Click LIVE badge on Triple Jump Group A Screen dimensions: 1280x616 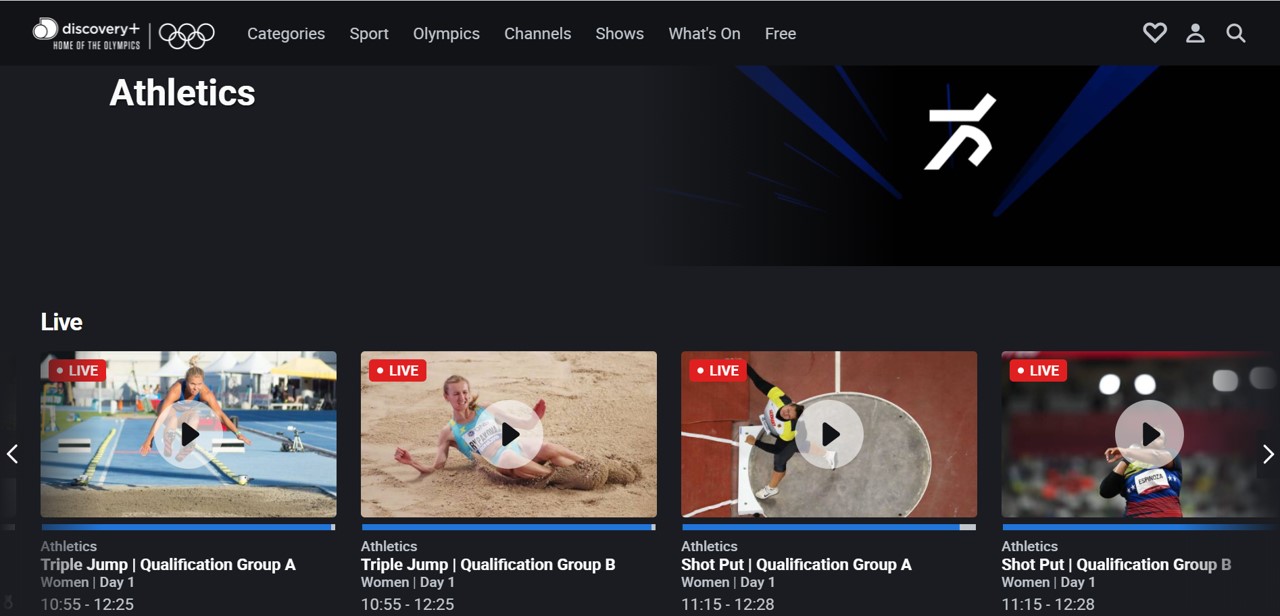(x=77, y=370)
